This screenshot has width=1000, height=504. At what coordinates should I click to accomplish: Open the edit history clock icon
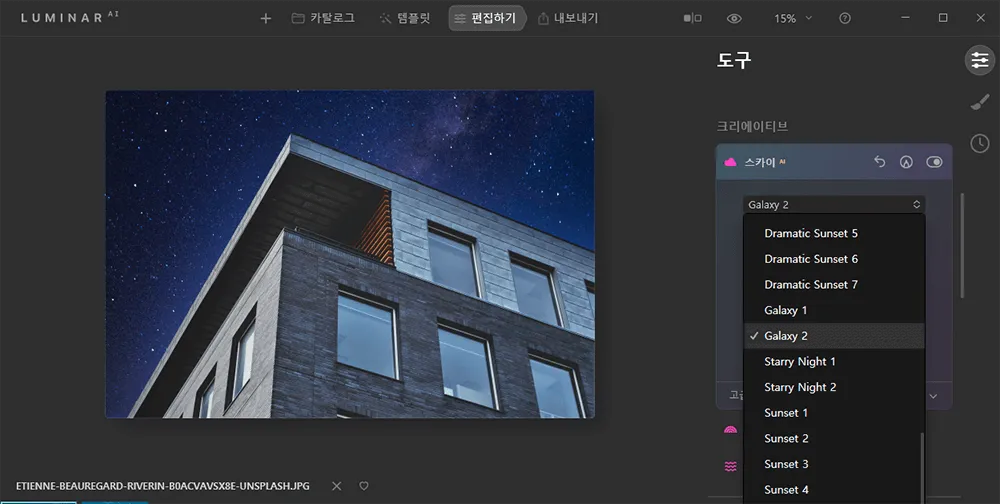tap(980, 143)
